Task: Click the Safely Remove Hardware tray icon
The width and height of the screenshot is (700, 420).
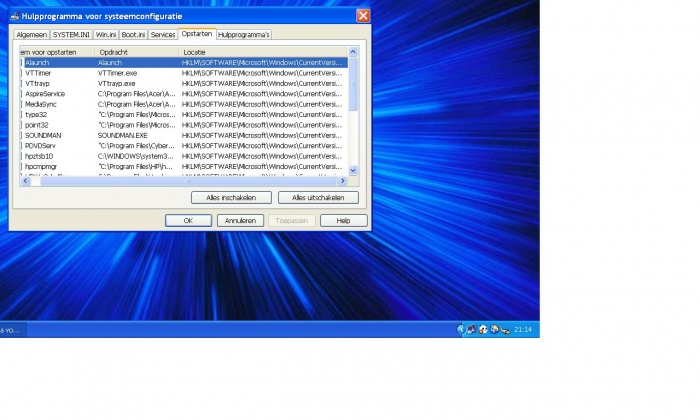Action: (505, 330)
